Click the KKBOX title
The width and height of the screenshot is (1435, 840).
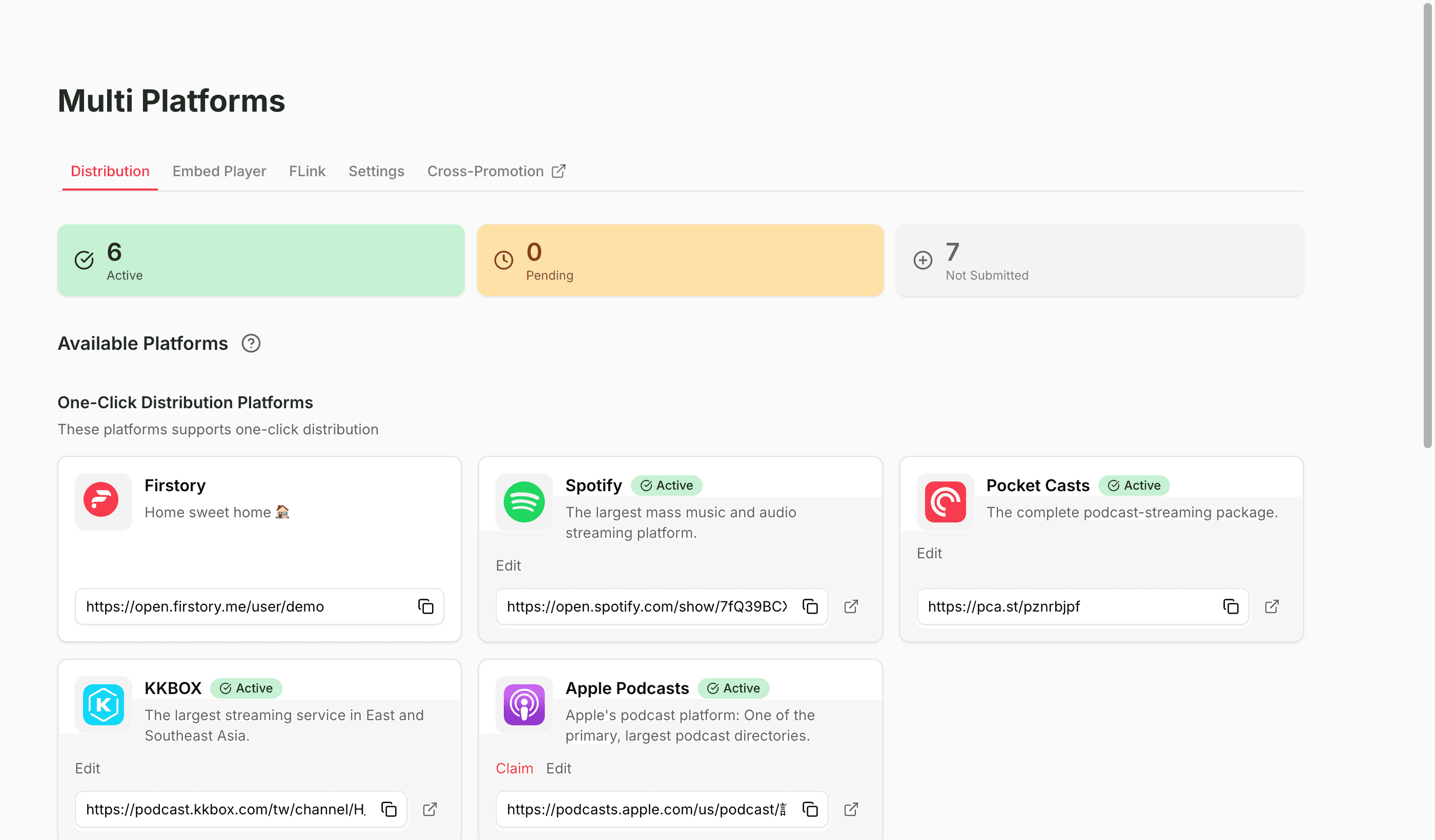(x=173, y=688)
